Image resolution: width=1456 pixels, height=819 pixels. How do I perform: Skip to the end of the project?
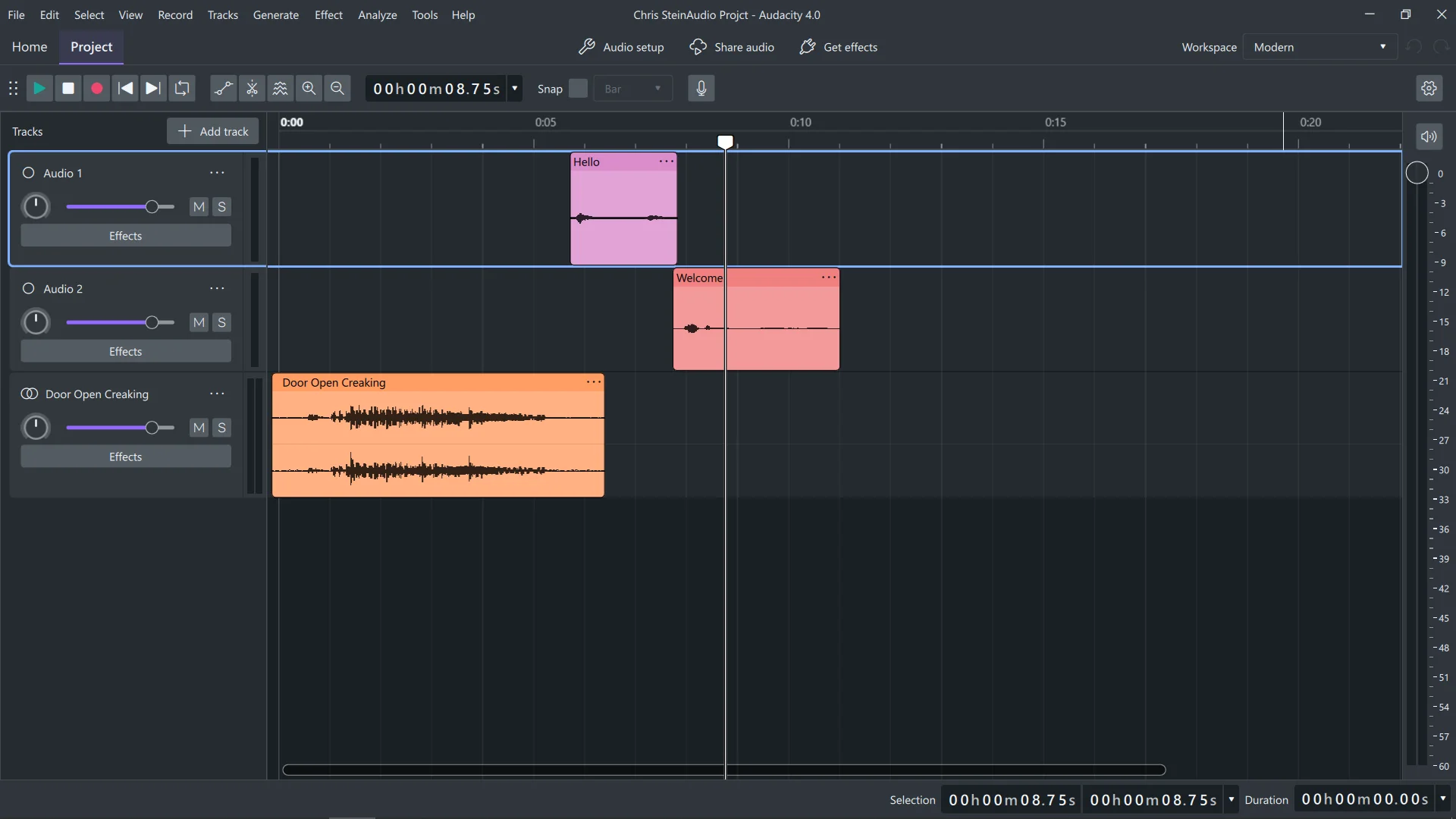tap(153, 89)
